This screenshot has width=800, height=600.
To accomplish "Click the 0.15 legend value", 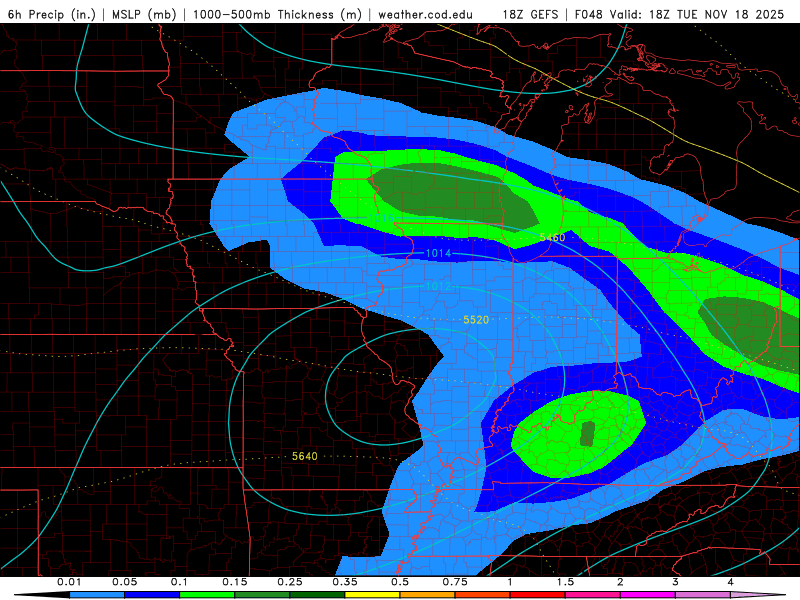I will (235, 582).
